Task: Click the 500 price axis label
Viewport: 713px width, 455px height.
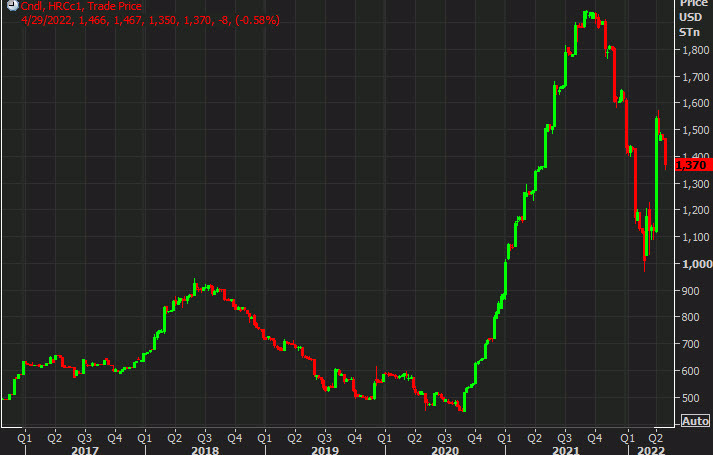Action: (692, 398)
